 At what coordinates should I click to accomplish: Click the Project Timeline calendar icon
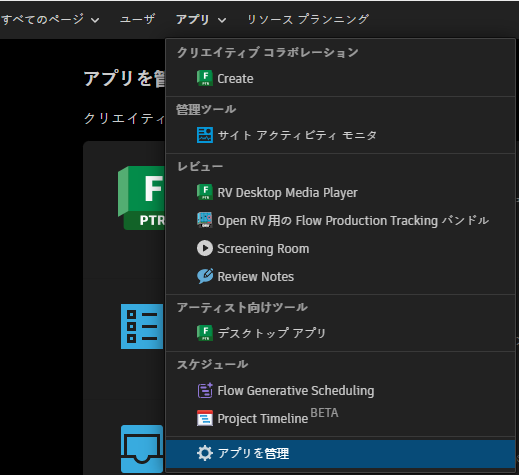[205, 418]
